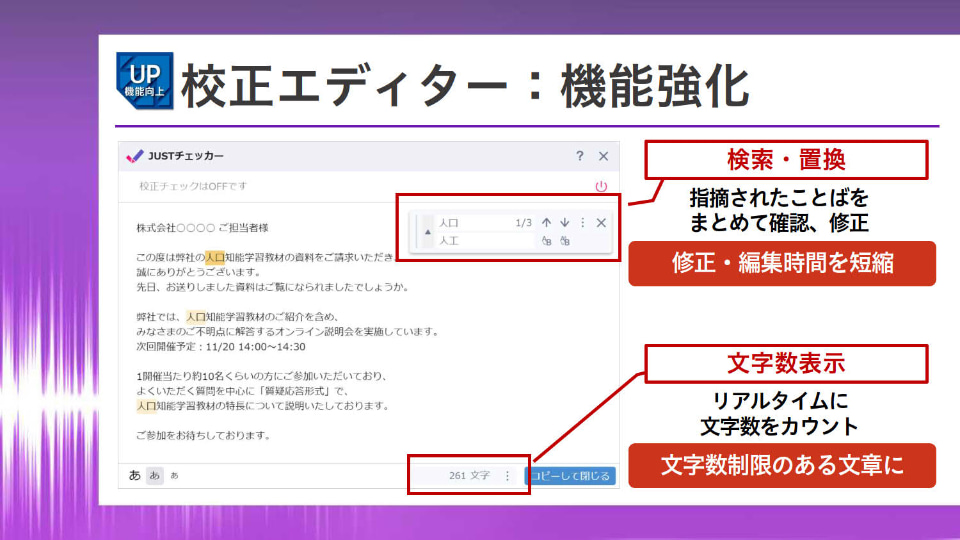Select the small あ font size
This screenshot has height=540, width=960.
click(x=174, y=475)
